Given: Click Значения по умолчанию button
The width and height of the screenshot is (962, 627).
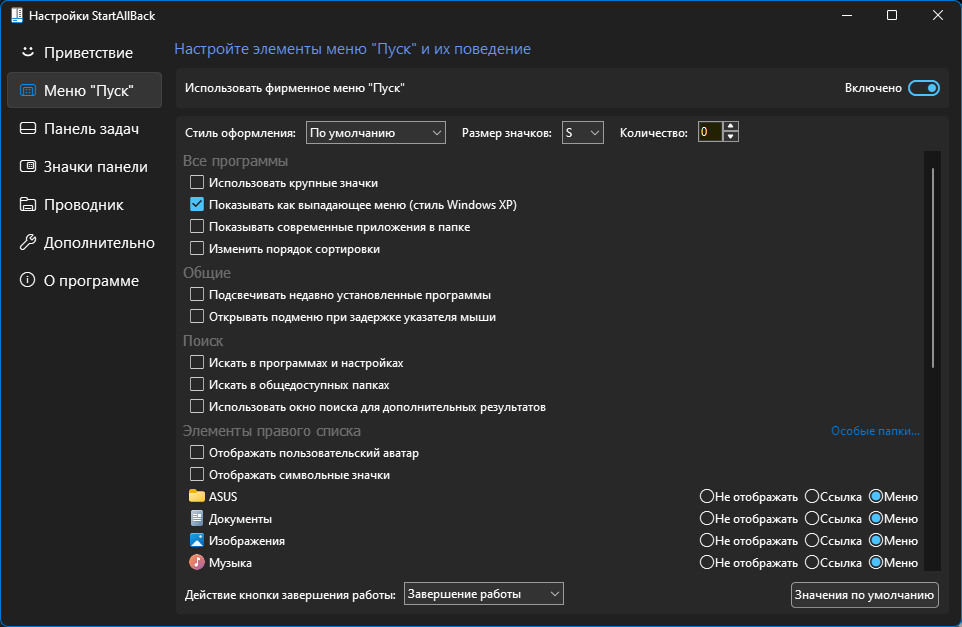Looking at the screenshot, I should 864,595.
